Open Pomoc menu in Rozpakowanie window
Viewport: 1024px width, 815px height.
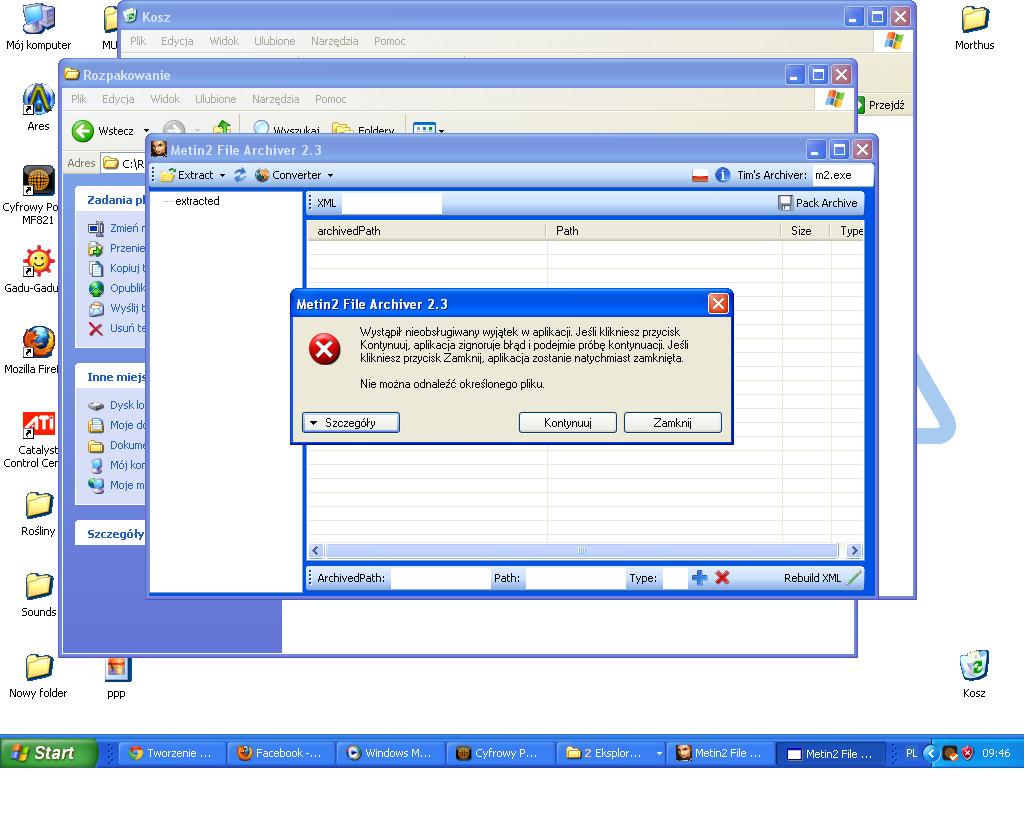pos(330,99)
